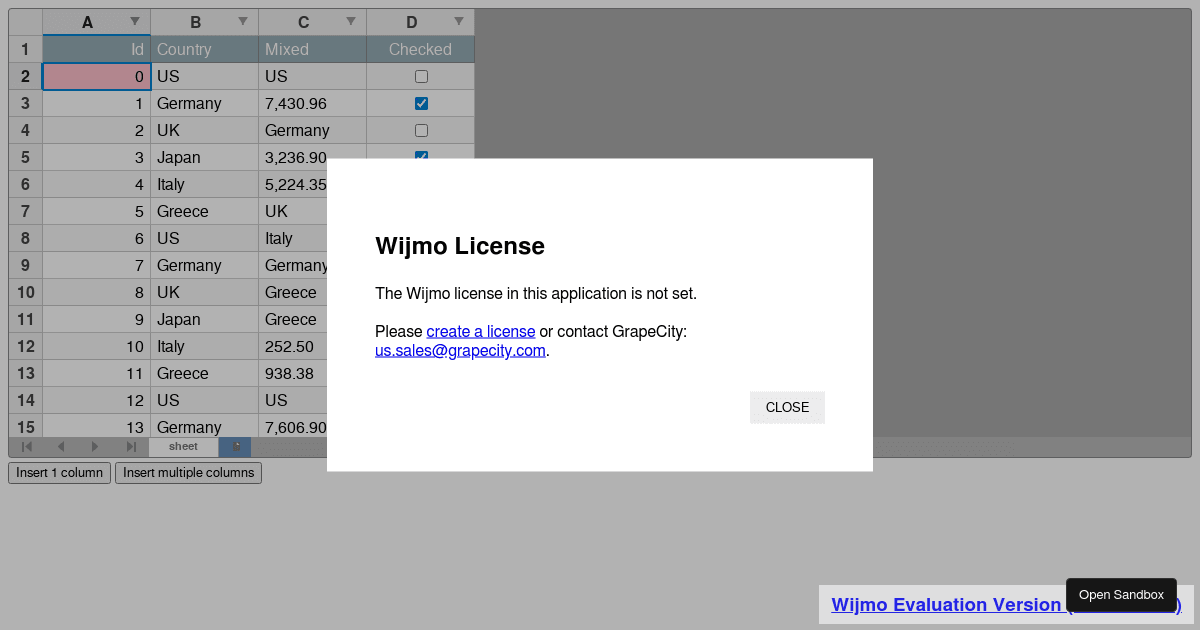Screen dimensions: 1200x630
Task: Click previous sheet navigation arrow
Action: (x=61, y=447)
